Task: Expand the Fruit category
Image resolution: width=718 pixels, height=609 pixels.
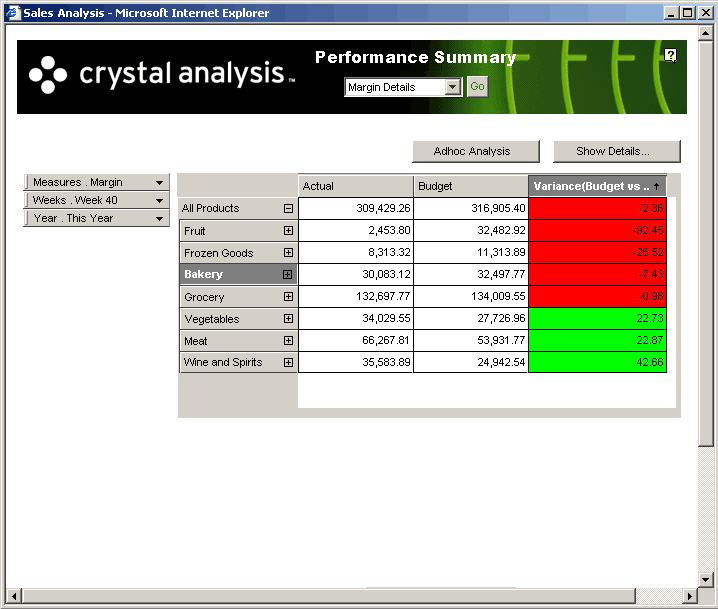Action: pos(288,230)
